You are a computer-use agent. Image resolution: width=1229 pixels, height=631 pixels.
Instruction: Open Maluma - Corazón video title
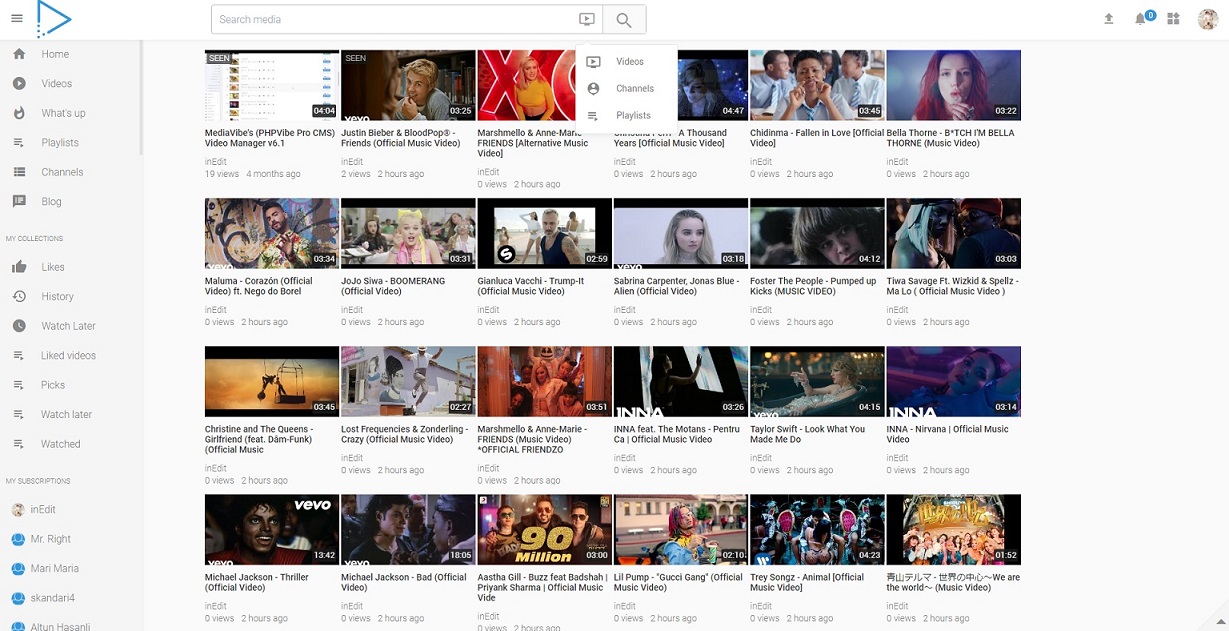[x=258, y=286]
